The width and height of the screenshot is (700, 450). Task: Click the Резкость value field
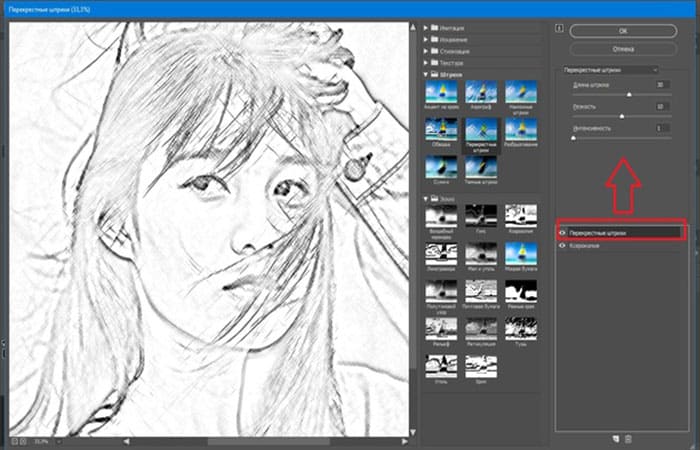click(662, 106)
